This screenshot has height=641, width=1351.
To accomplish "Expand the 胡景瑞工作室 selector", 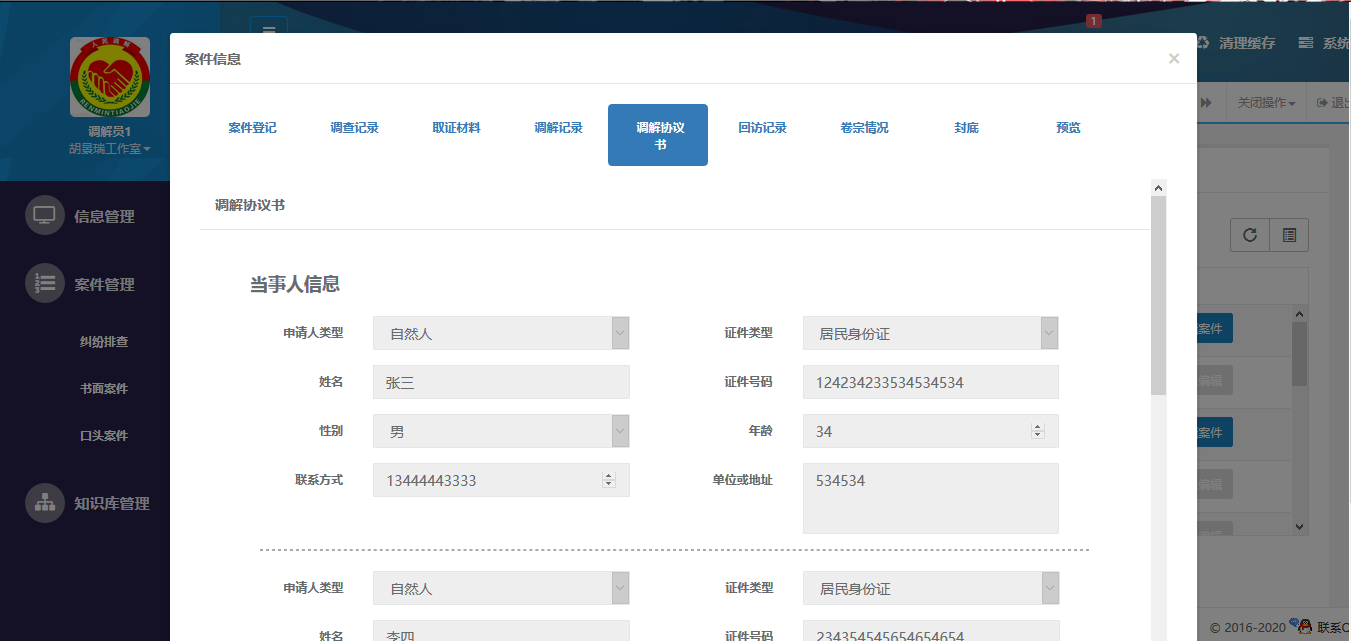I will (x=110, y=150).
